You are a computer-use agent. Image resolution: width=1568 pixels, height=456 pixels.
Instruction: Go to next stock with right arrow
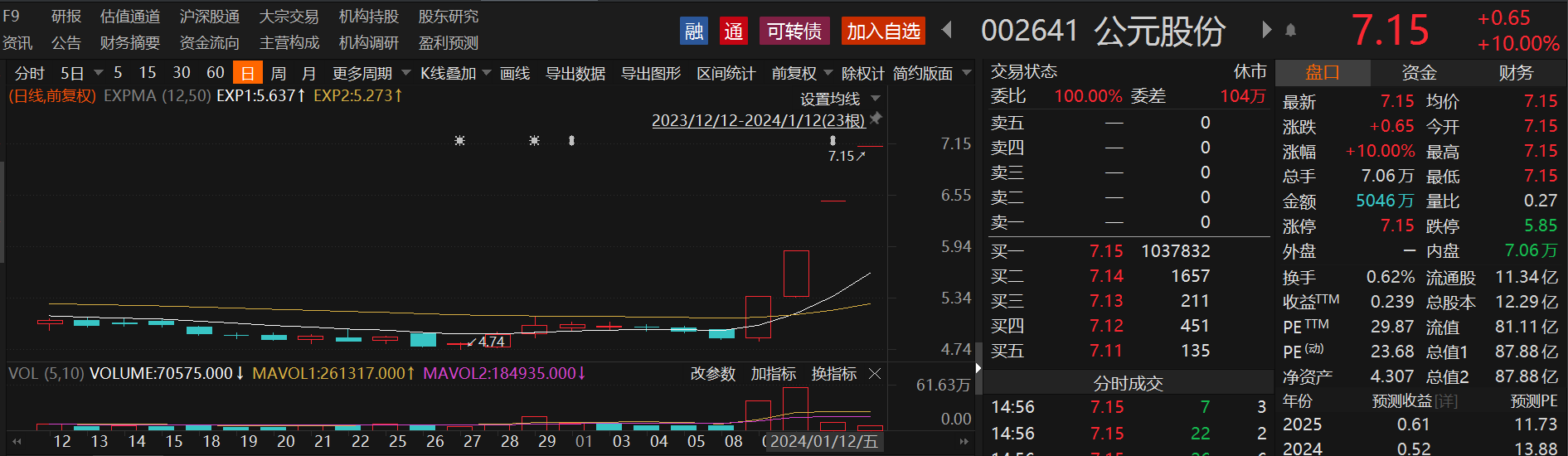[1266, 31]
